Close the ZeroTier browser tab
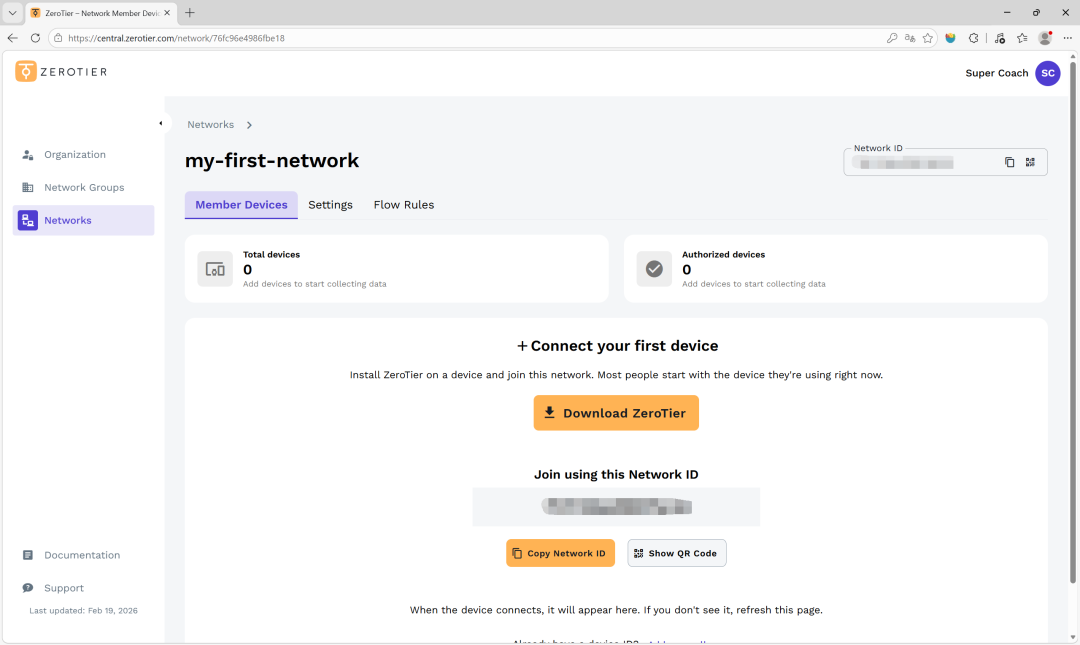 pyautogui.click(x=167, y=12)
